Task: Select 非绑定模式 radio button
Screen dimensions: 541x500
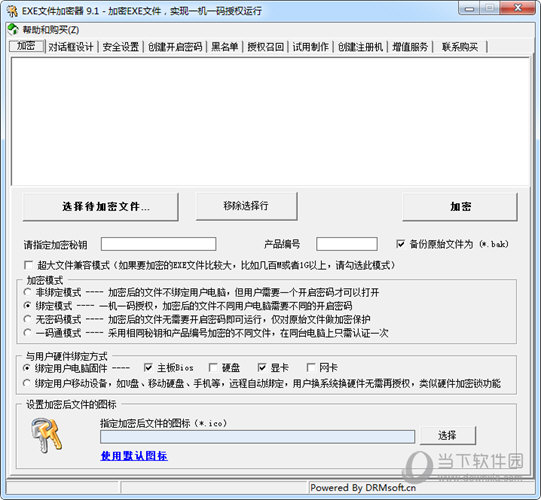Action: (27, 292)
